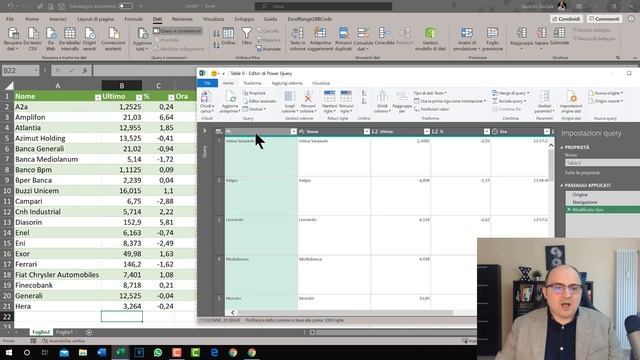Click the Condividi button
This screenshot has width=640, height=360.
click(x=566, y=19)
